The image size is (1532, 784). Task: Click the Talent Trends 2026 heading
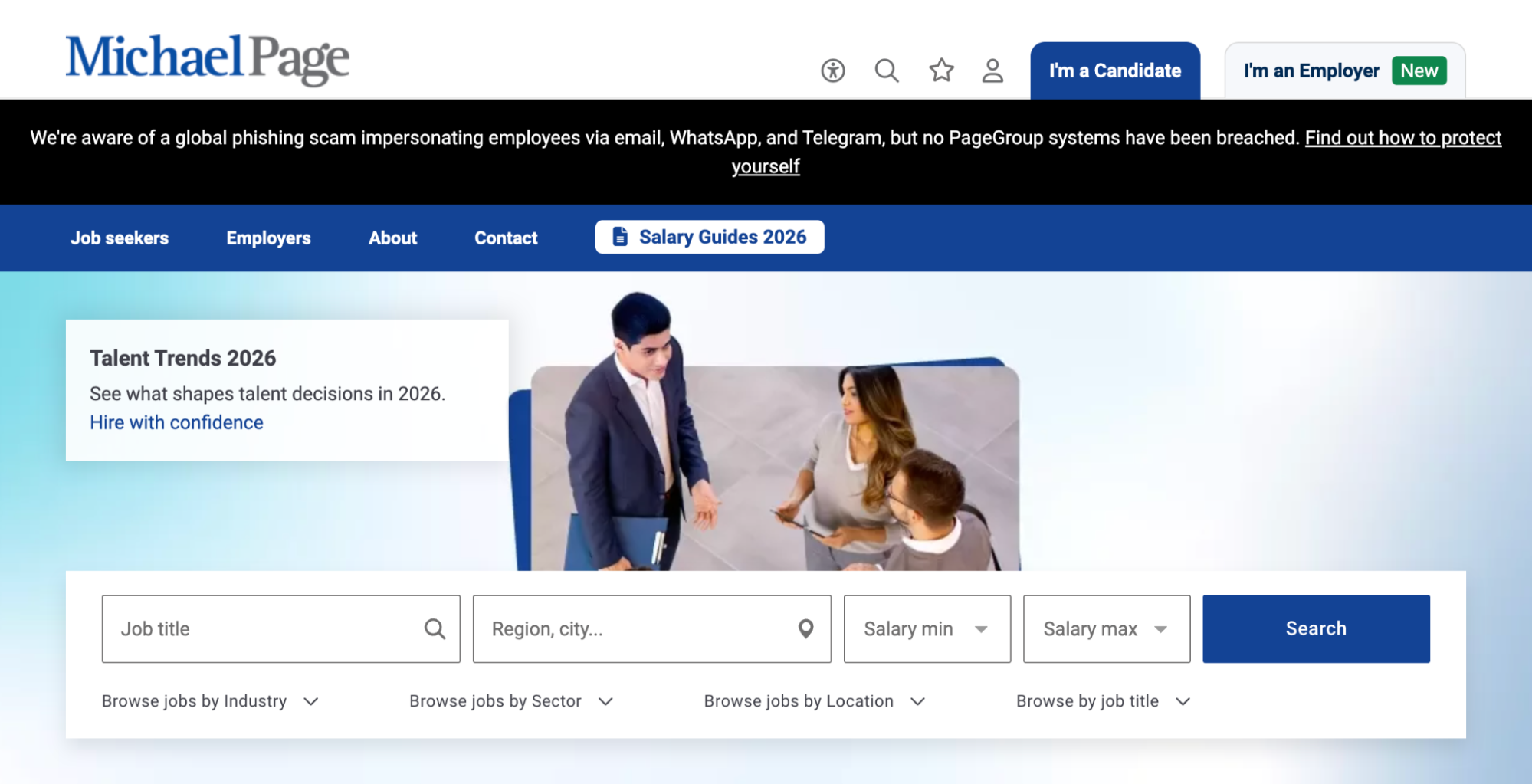click(x=182, y=358)
